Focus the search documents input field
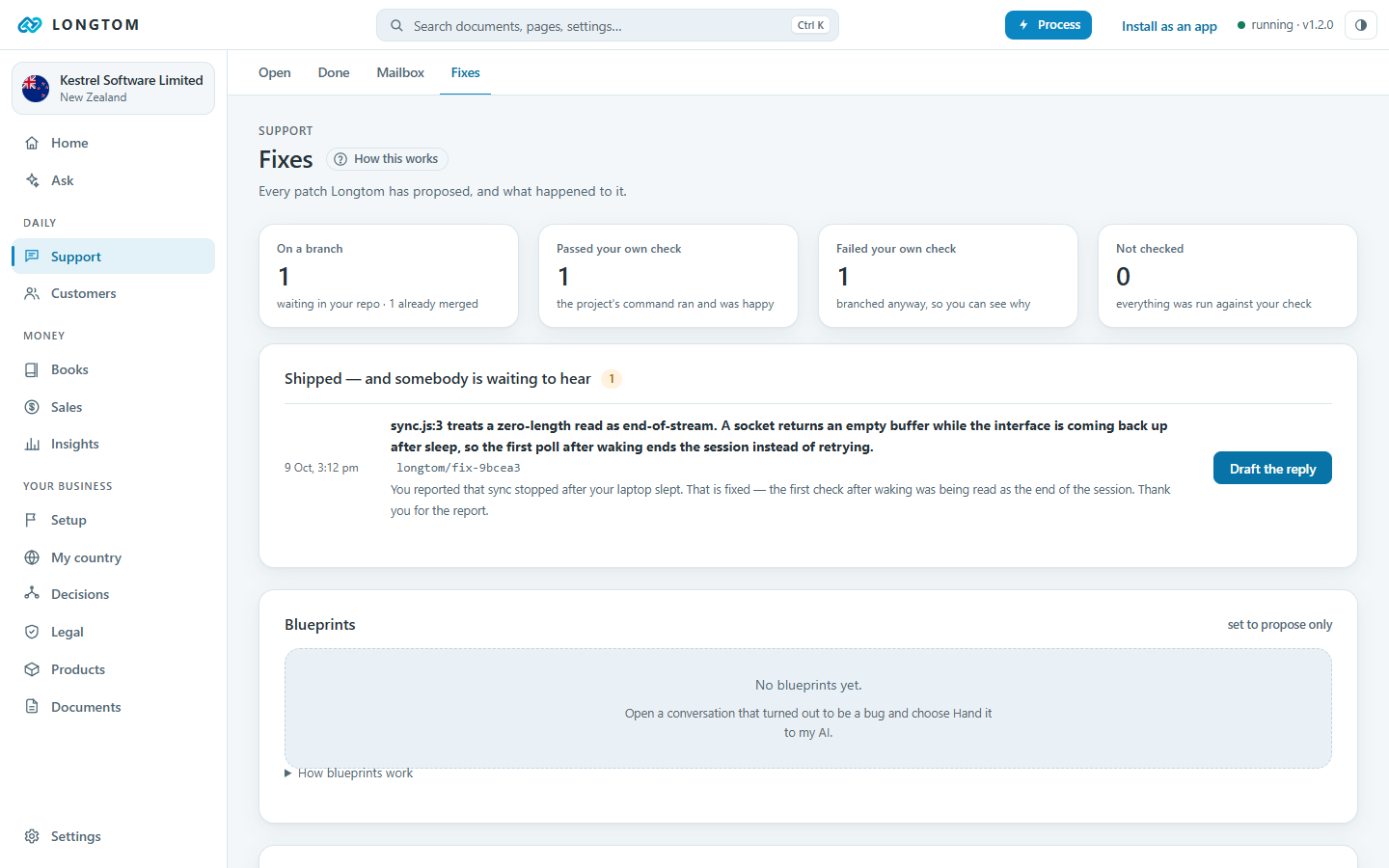Viewport: 1389px width, 868px height. click(608, 26)
